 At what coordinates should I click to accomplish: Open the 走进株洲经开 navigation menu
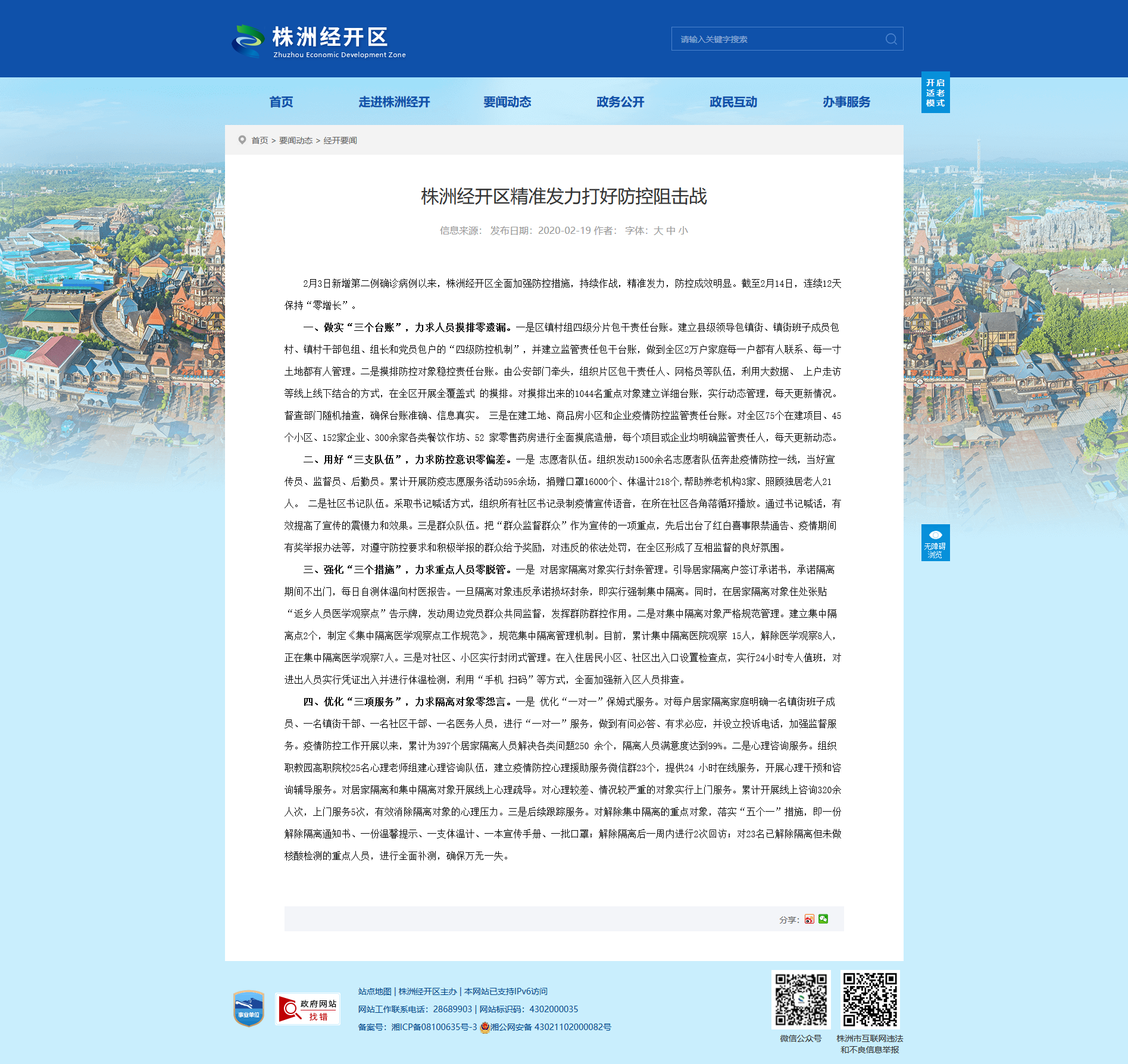(x=394, y=102)
